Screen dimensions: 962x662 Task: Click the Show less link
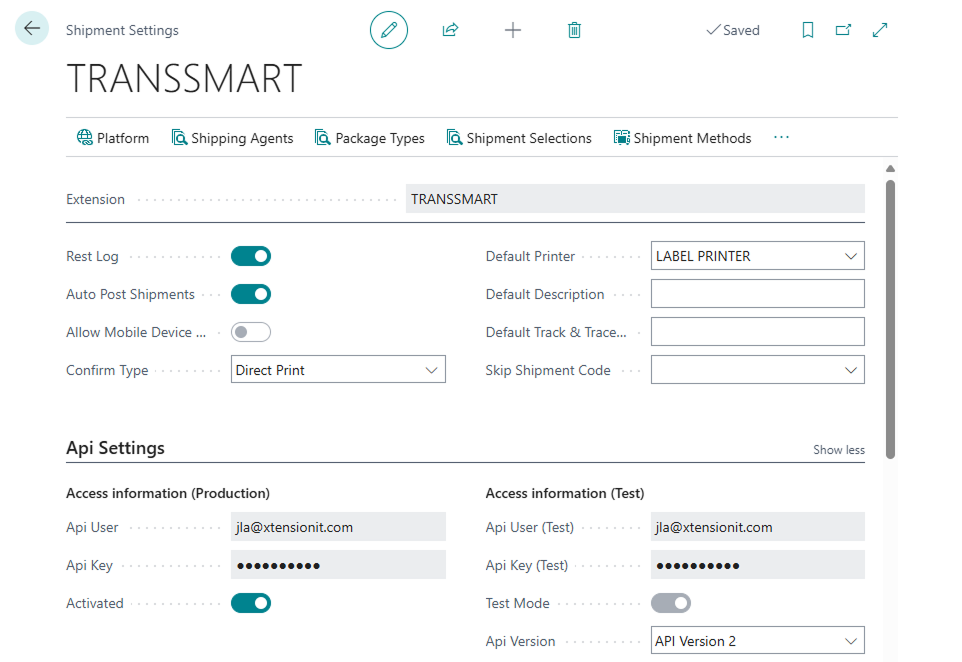[x=838, y=450]
